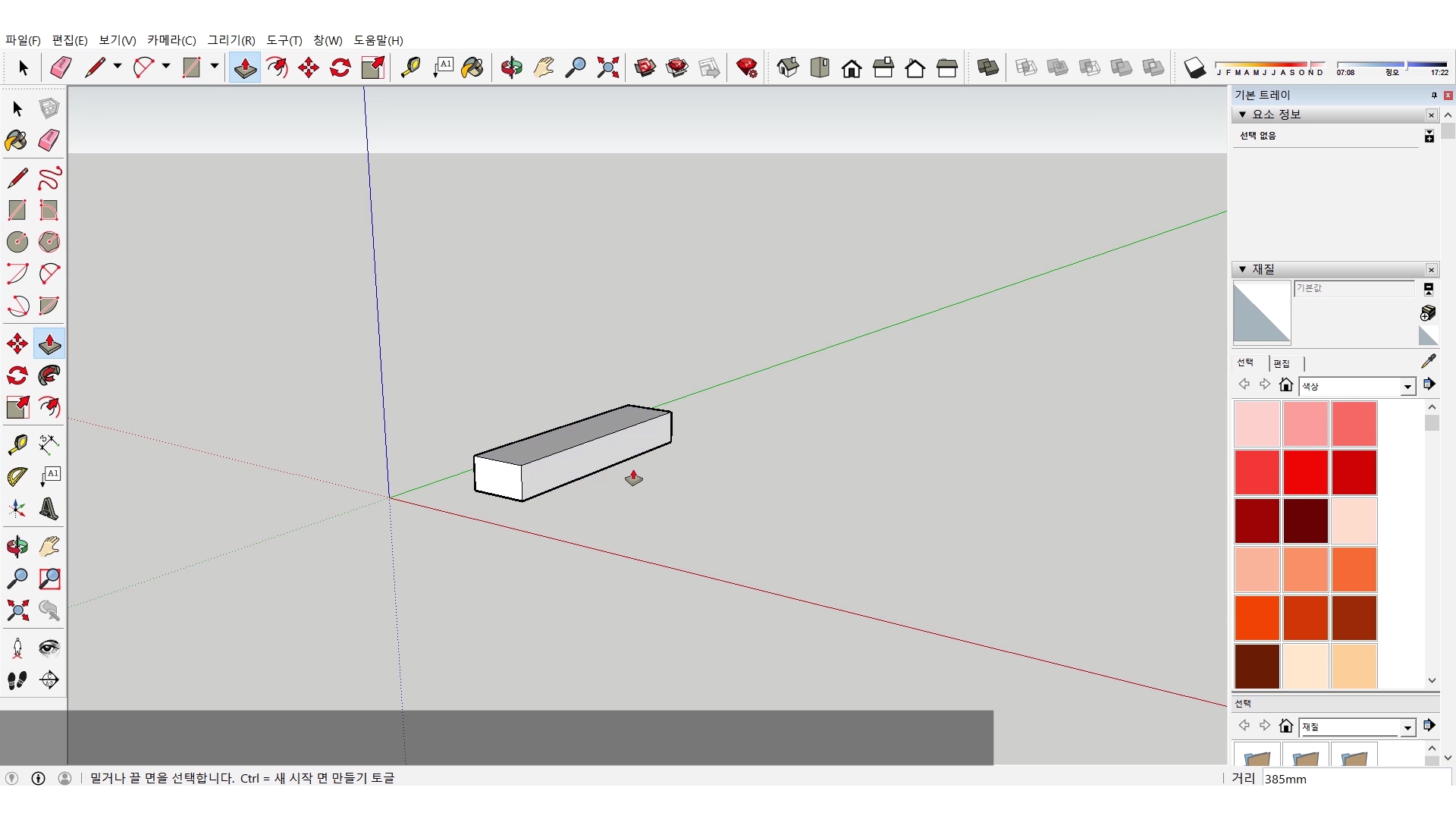Toggle tray auto-hide pin icon
The width and height of the screenshot is (1456, 819).
[1433, 96]
